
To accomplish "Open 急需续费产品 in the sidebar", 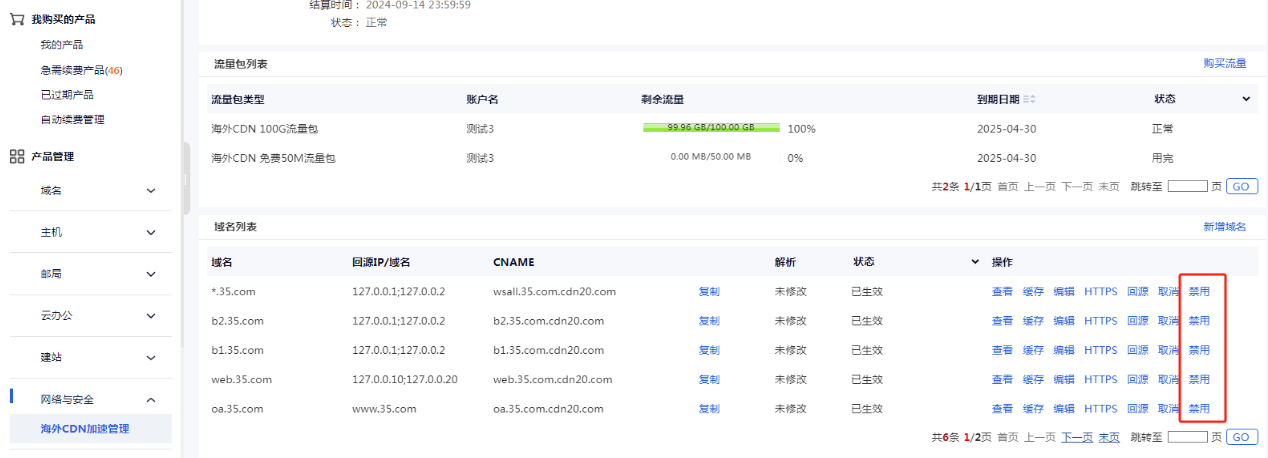I will 81,70.
